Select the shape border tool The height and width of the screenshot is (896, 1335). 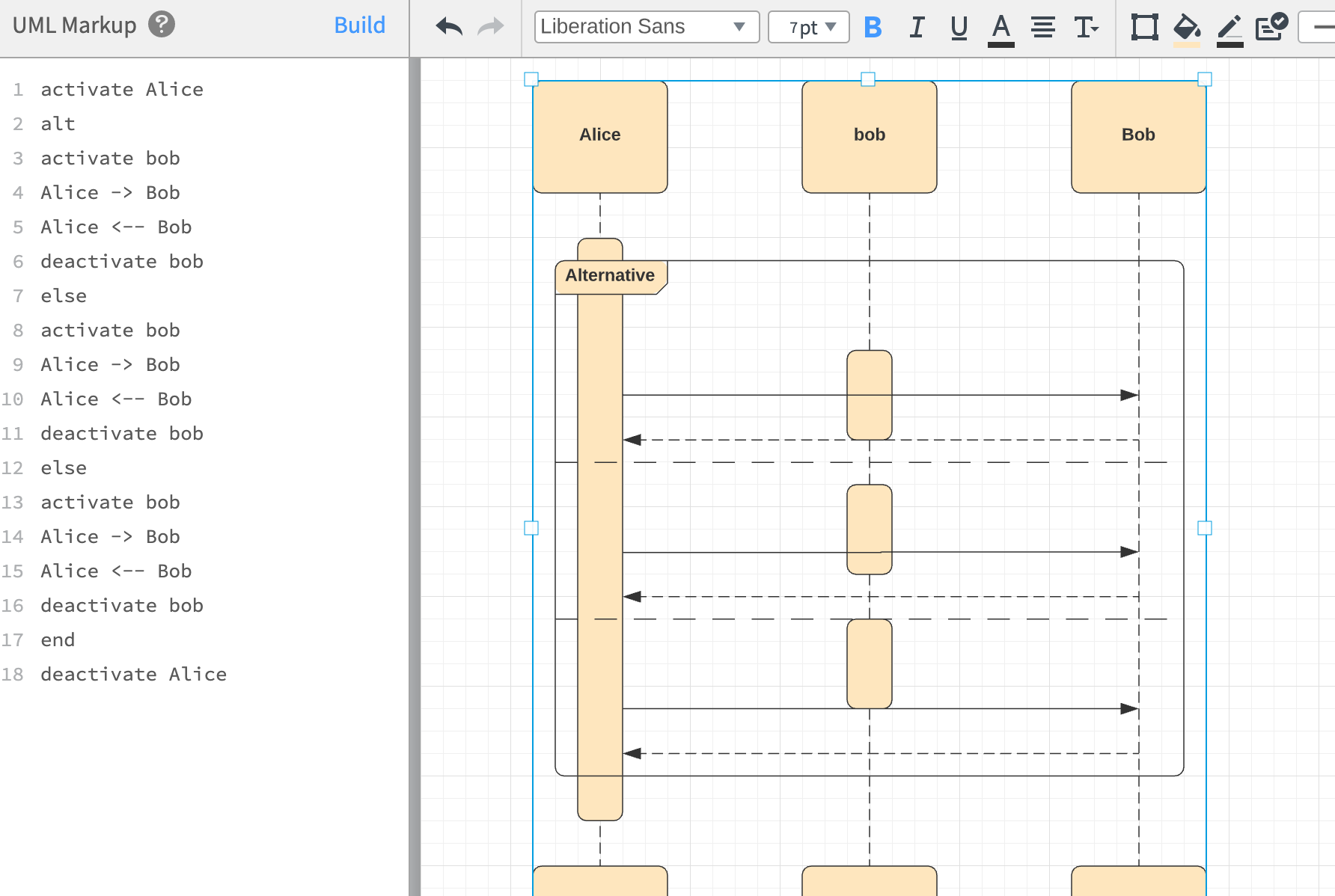[x=1144, y=28]
